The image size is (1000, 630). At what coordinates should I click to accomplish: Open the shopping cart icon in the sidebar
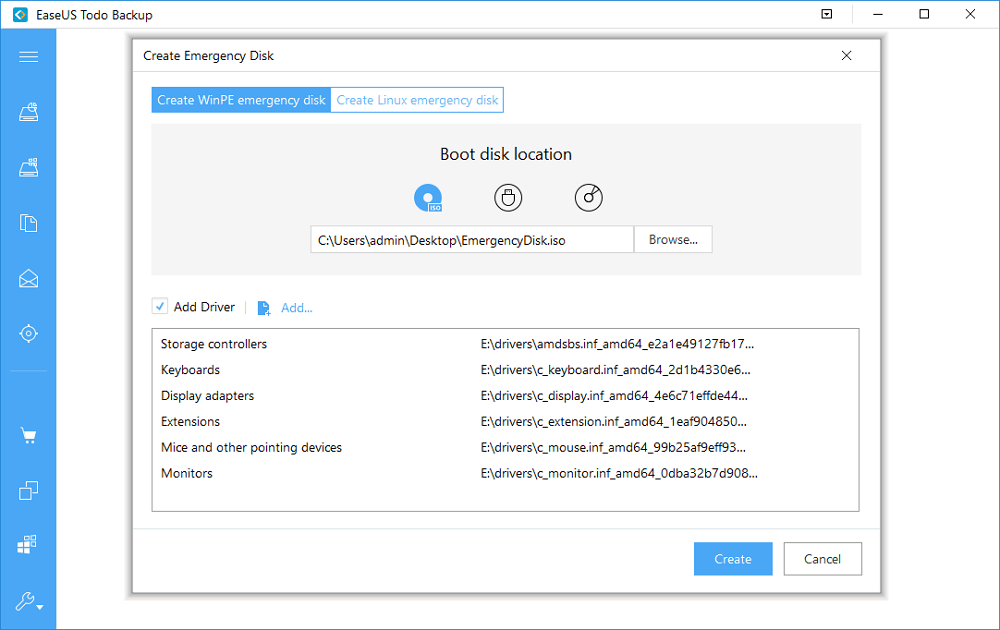click(28, 436)
